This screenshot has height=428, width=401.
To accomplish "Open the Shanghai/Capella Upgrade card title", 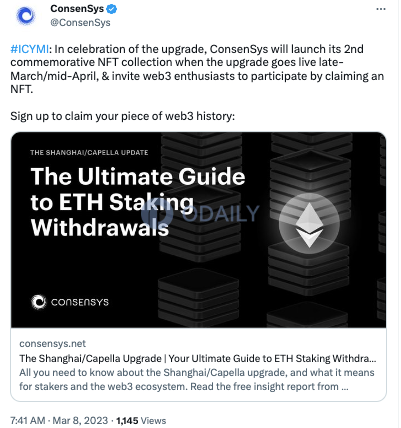I will [x=198, y=358].
